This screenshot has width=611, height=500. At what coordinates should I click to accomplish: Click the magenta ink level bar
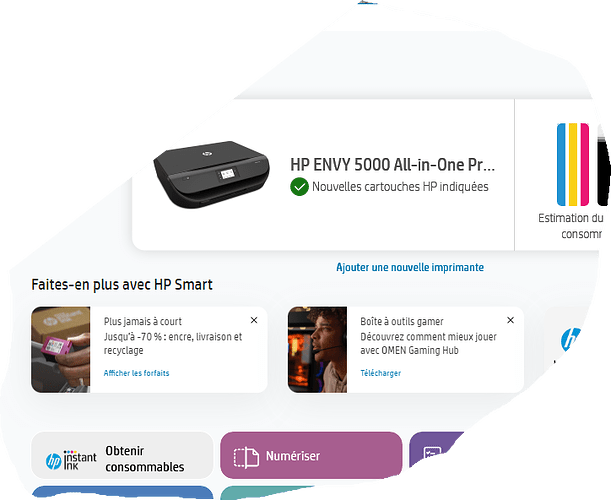[x=585, y=164]
